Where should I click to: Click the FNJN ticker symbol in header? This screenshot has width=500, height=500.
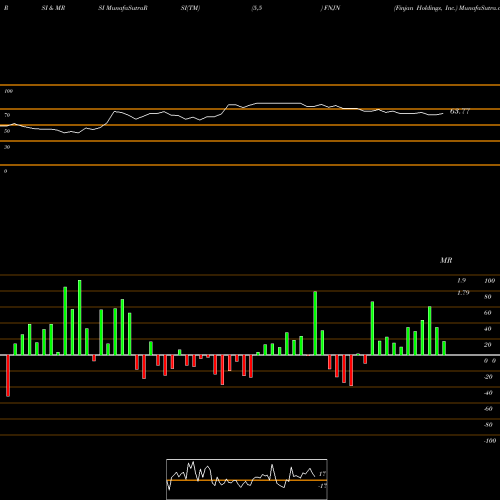pyautogui.click(x=332, y=8)
